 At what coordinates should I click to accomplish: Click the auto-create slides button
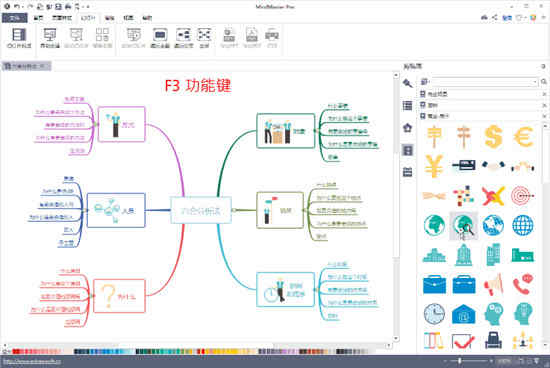tap(50, 38)
